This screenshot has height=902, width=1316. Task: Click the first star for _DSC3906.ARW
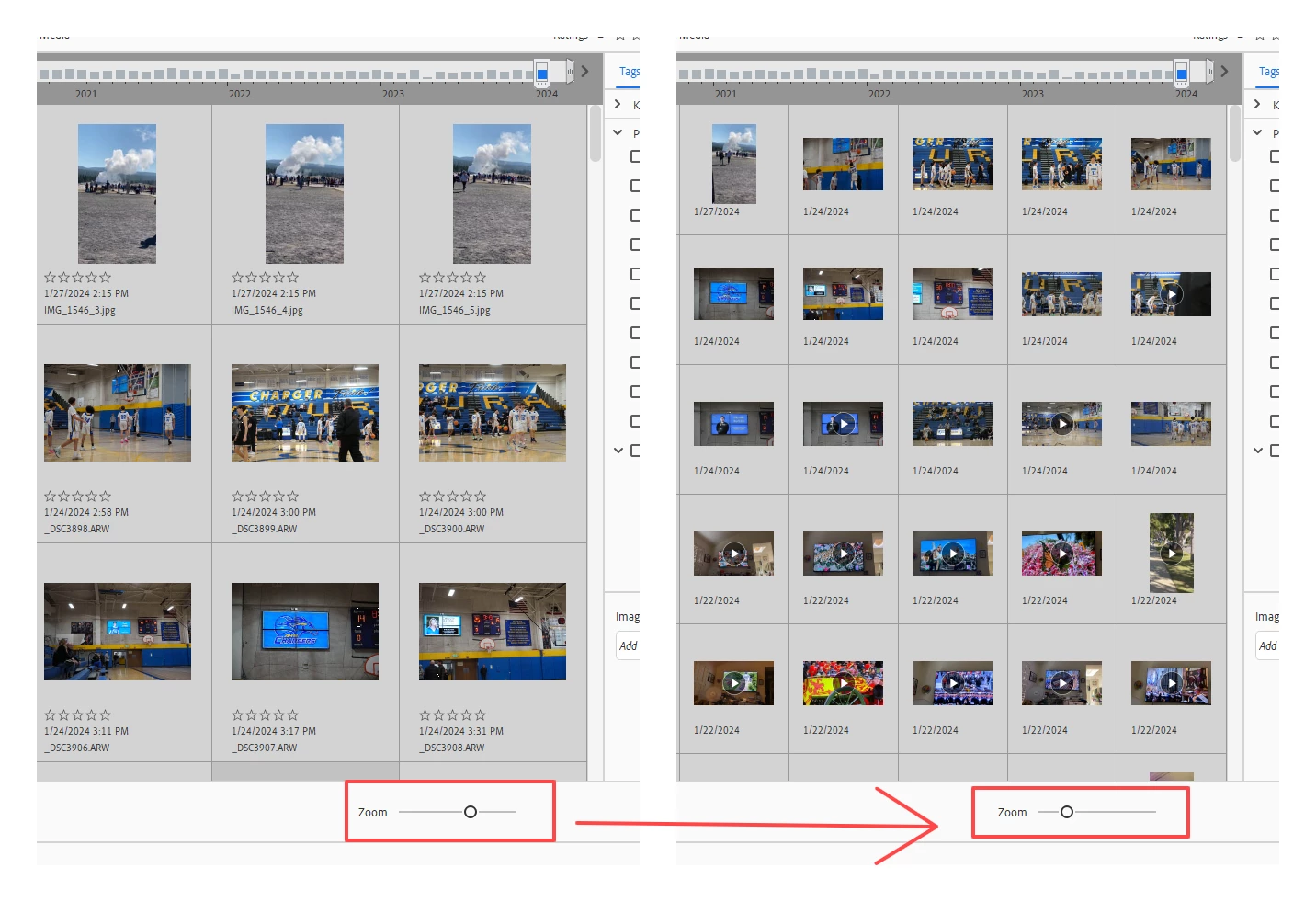pos(50,714)
